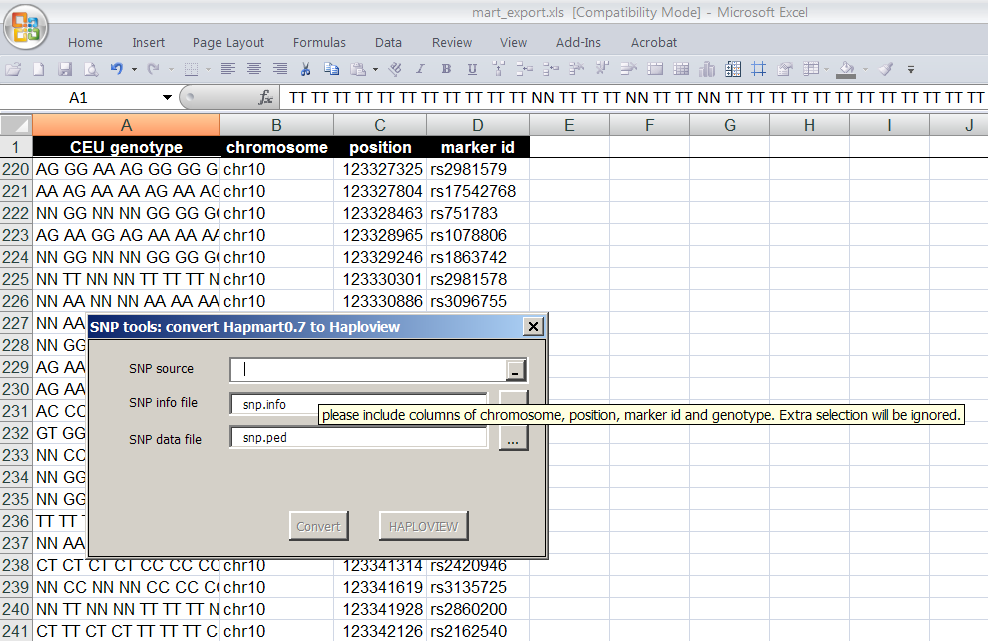The image size is (988, 641).
Task: Close the SNP tools dialog
Action: (533, 326)
